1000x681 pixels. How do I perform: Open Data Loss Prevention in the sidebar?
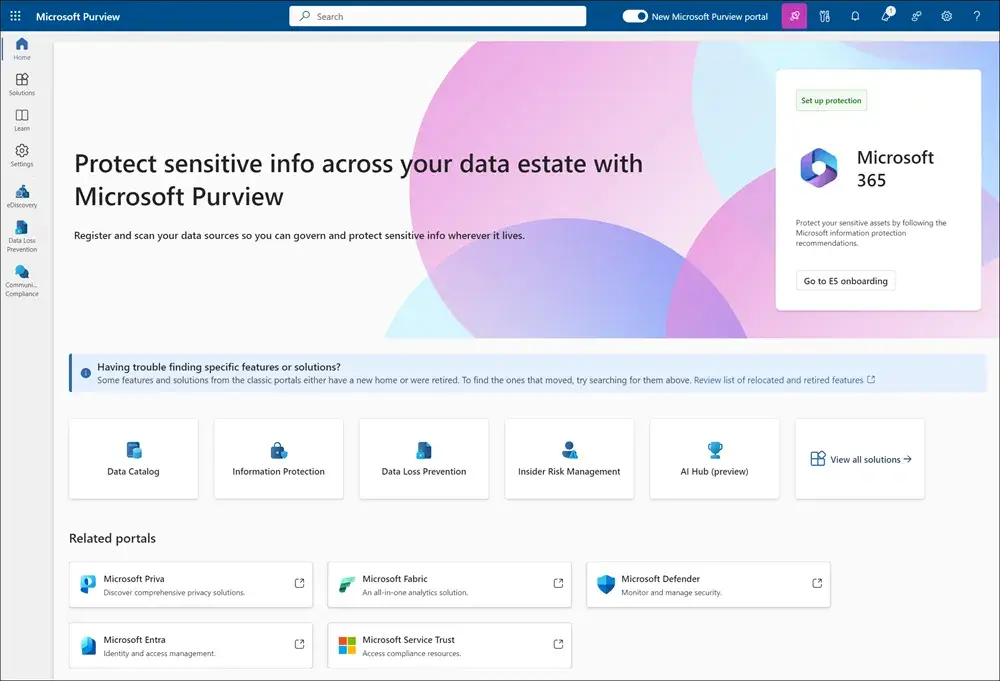coord(22,235)
